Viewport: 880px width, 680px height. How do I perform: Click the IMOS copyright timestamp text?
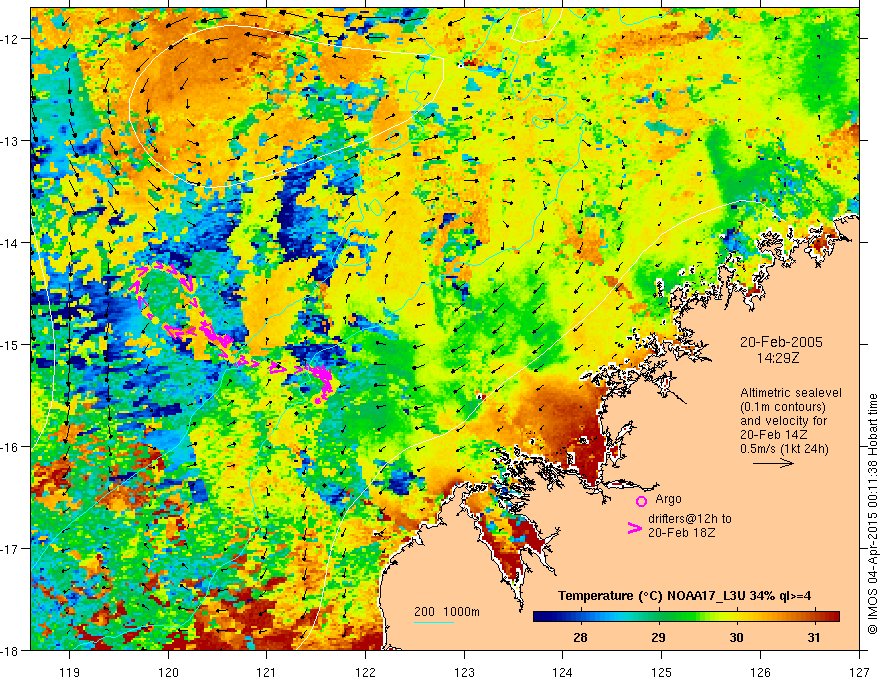[x=872, y=515]
